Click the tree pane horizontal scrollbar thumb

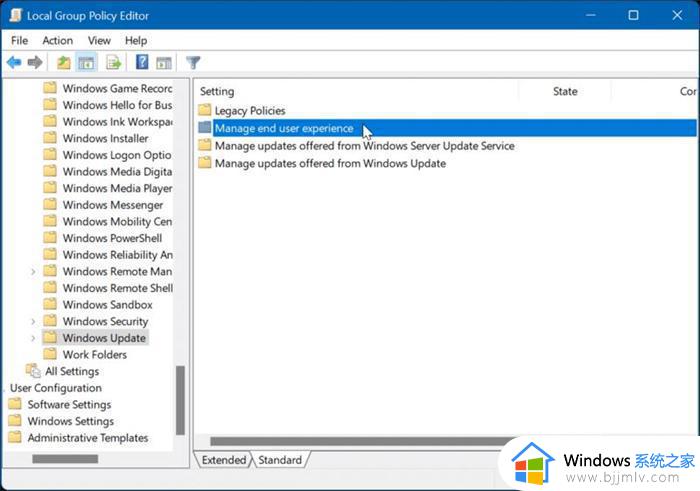pos(65,458)
